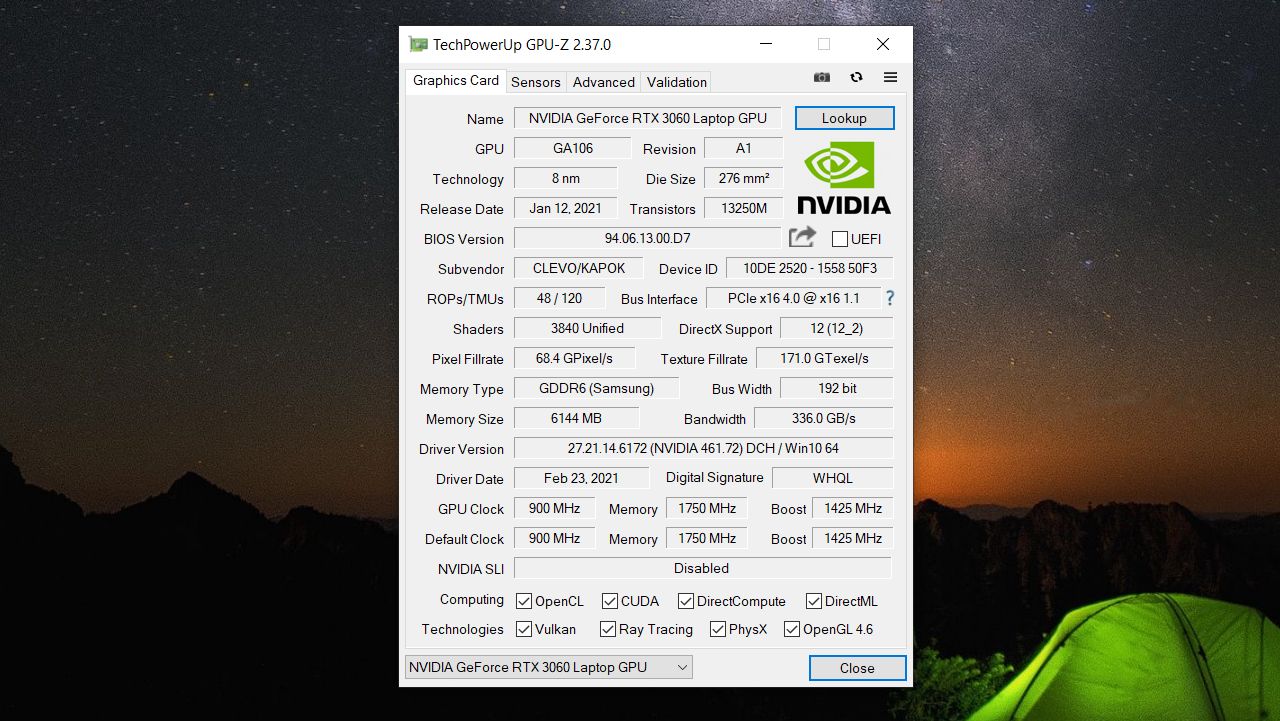The width and height of the screenshot is (1280, 721).
Task: Toggle the CUDA checkbox
Action: click(609, 601)
